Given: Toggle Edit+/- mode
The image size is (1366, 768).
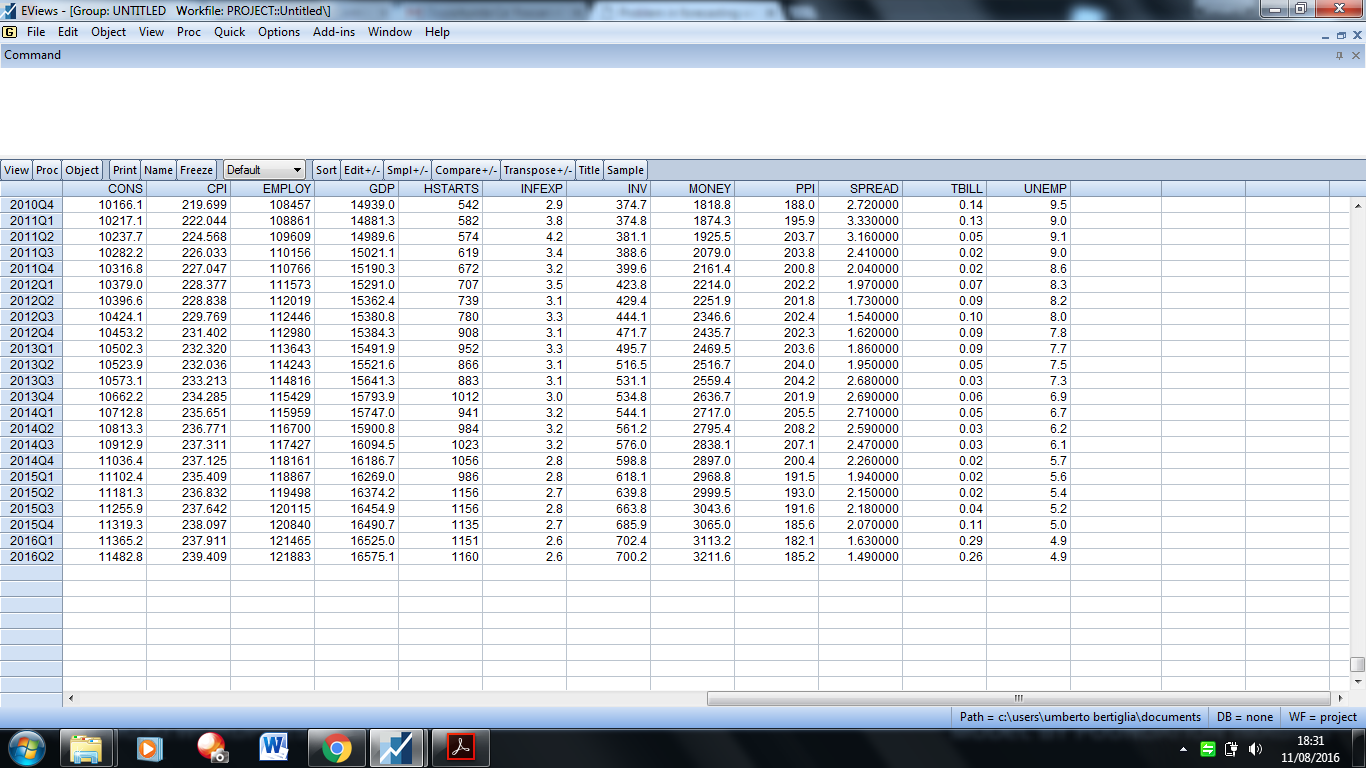Looking at the screenshot, I should [362, 170].
